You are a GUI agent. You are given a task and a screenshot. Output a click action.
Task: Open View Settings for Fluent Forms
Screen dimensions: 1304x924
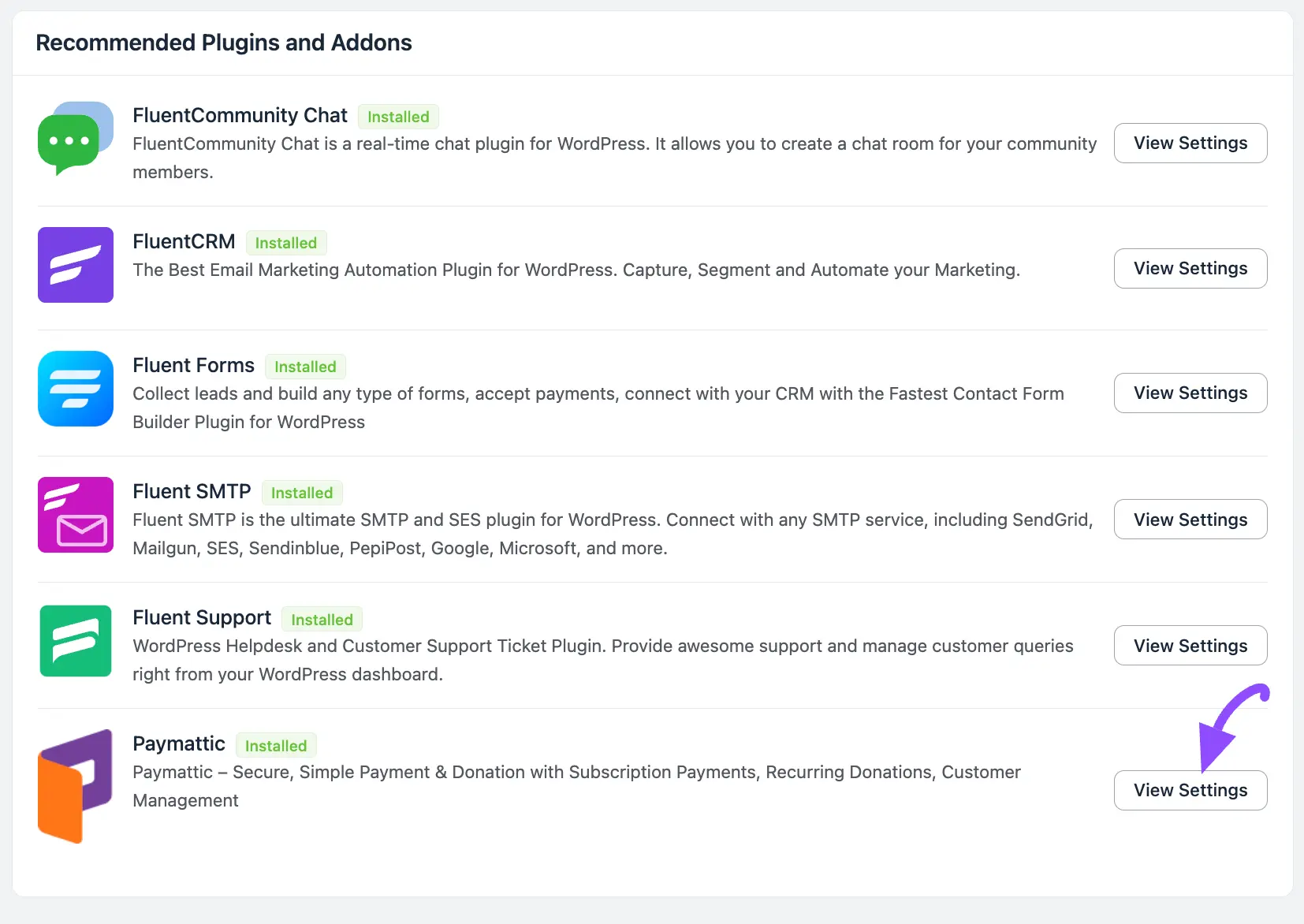[1190, 393]
